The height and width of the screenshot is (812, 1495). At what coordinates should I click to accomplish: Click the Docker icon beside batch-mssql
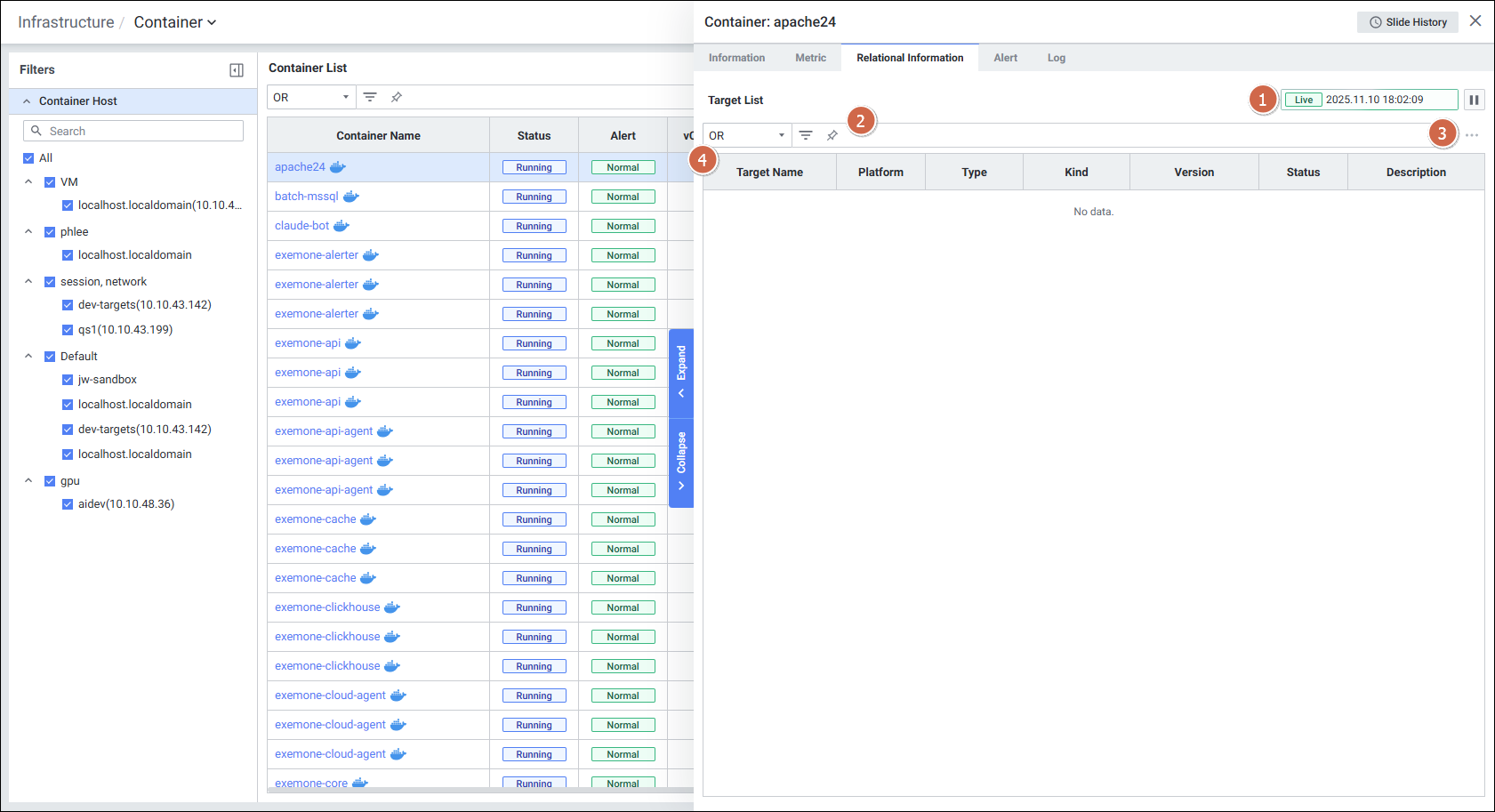[350, 197]
